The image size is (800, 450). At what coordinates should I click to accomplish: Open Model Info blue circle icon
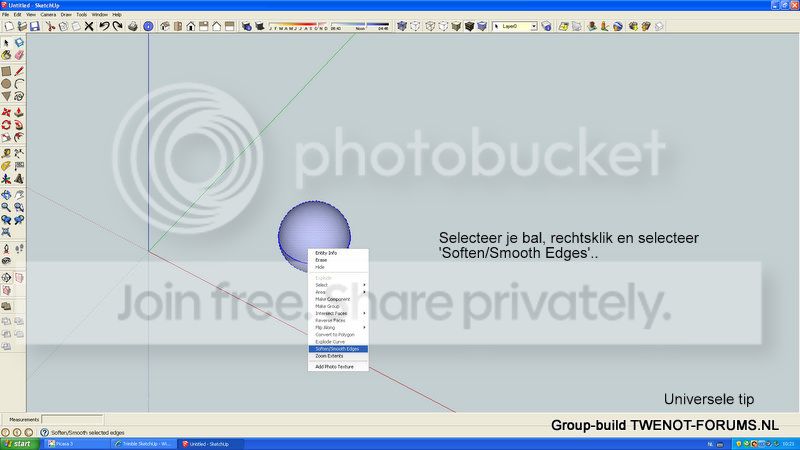pyautogui.click(x=148, y=26)
